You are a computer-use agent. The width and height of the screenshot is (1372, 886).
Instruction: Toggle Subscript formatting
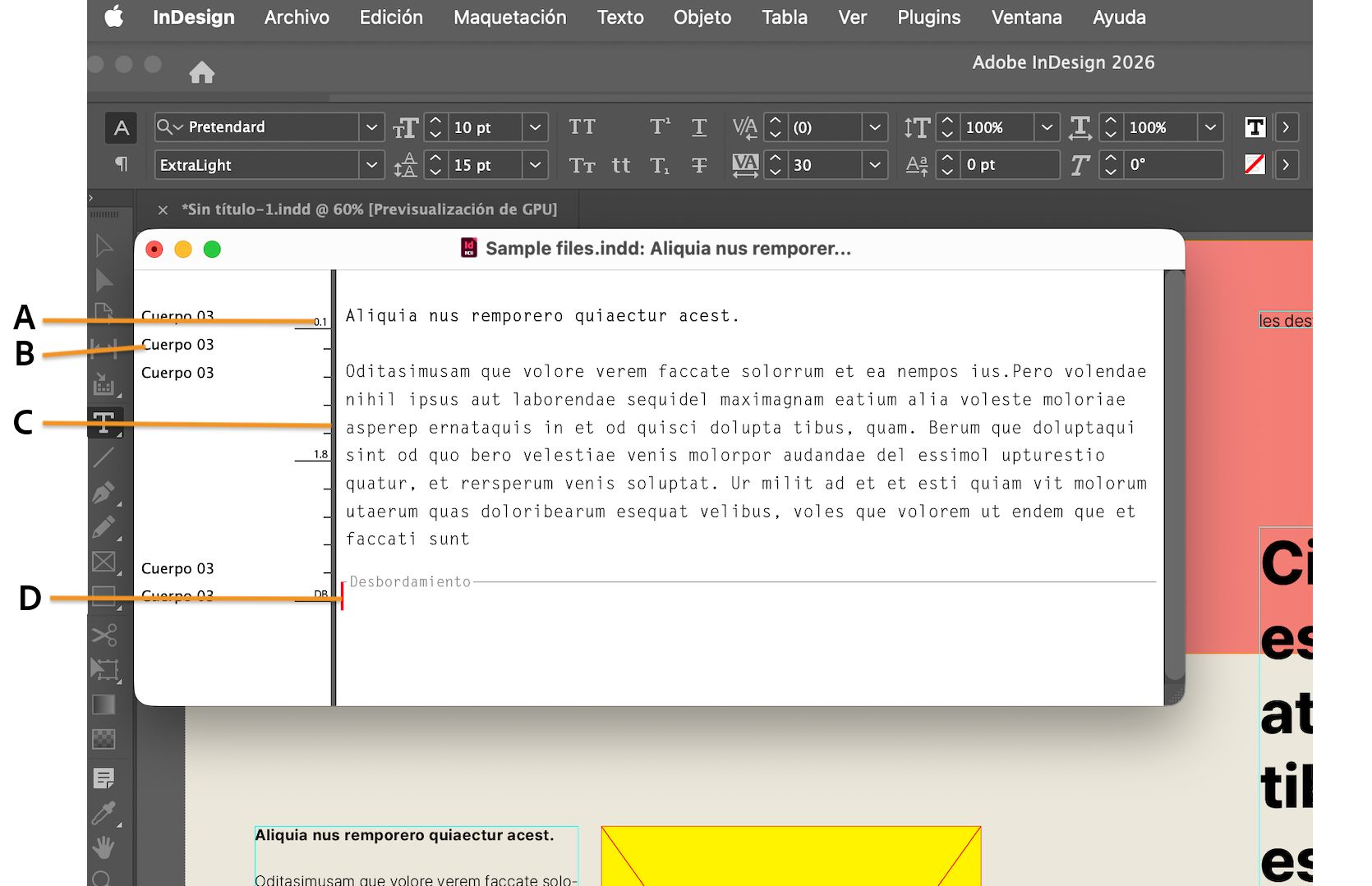(x=660, y=166)
